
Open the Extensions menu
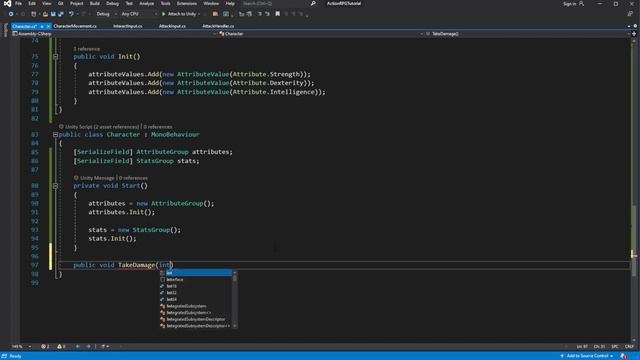tap(187, 4)
